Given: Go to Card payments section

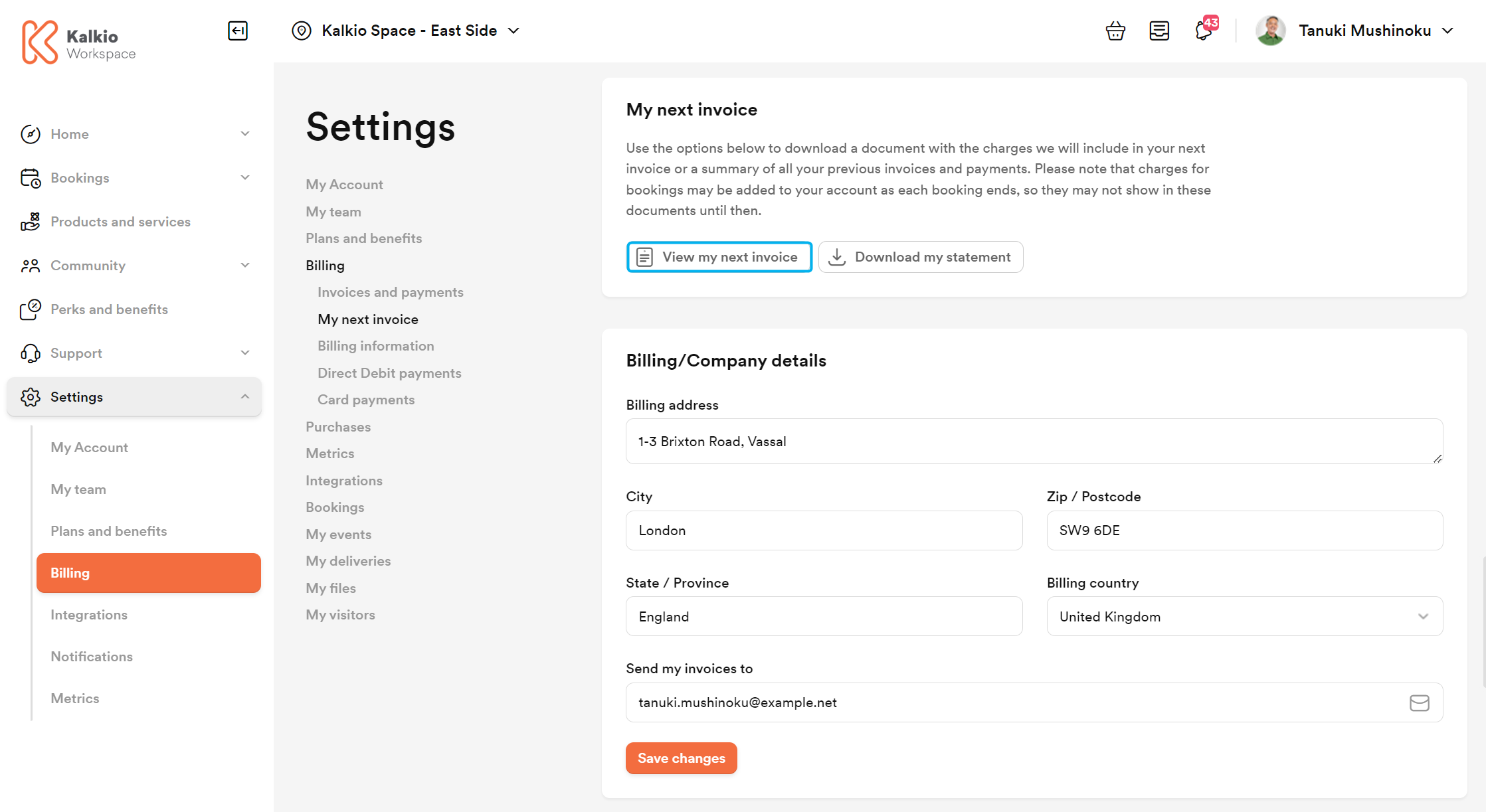Looking at the screenshot, I should [366, 400].
